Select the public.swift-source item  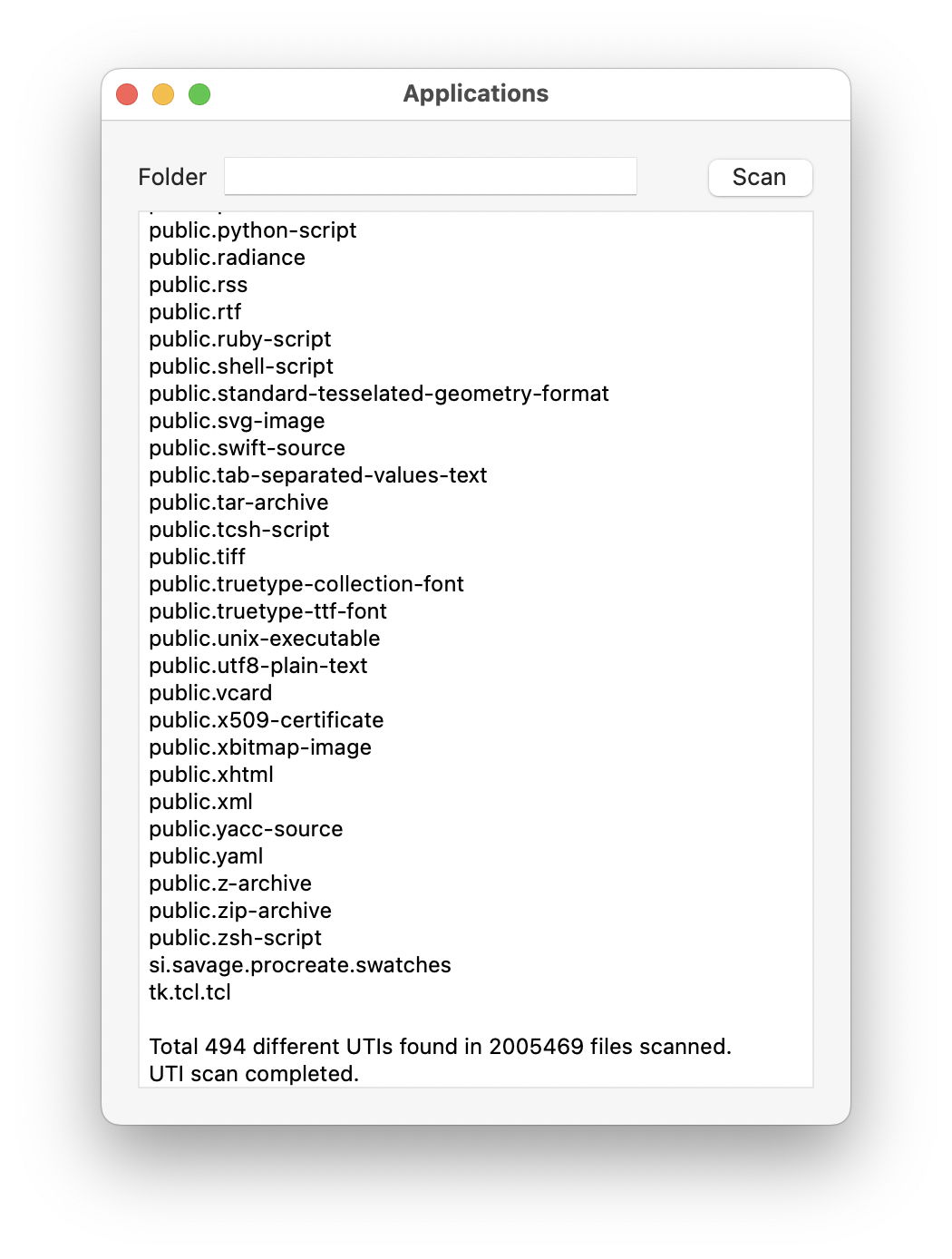tap(247, 448)
